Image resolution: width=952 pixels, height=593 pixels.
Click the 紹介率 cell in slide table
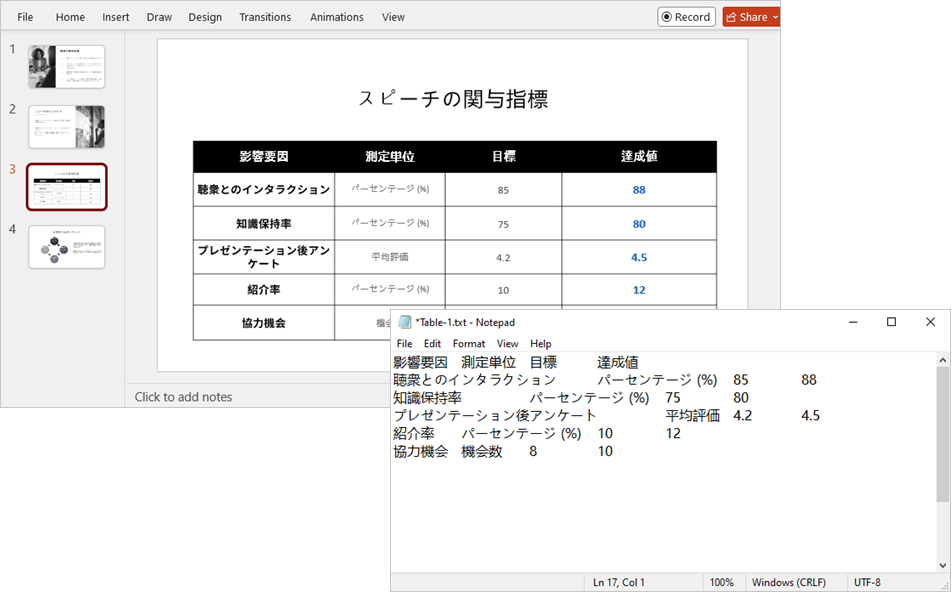pos(264,290)
